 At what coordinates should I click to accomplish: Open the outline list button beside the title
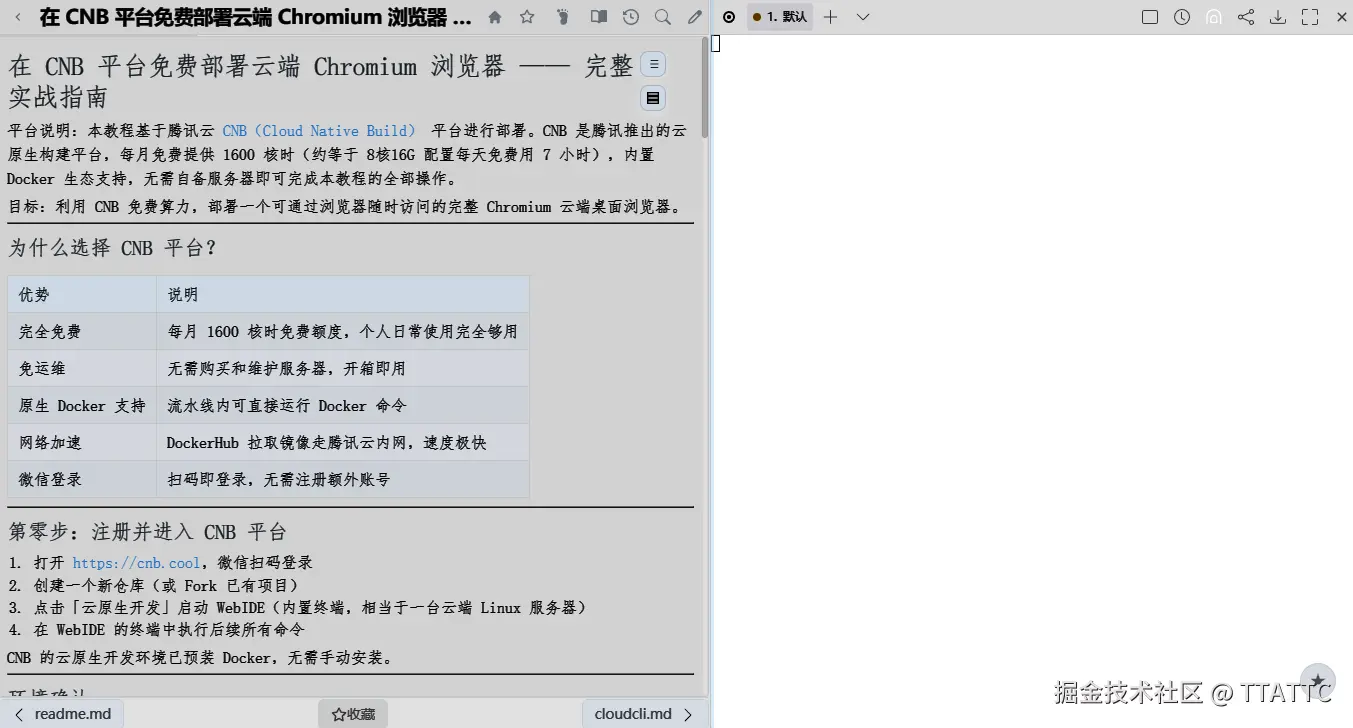click(x=653, y=64)
